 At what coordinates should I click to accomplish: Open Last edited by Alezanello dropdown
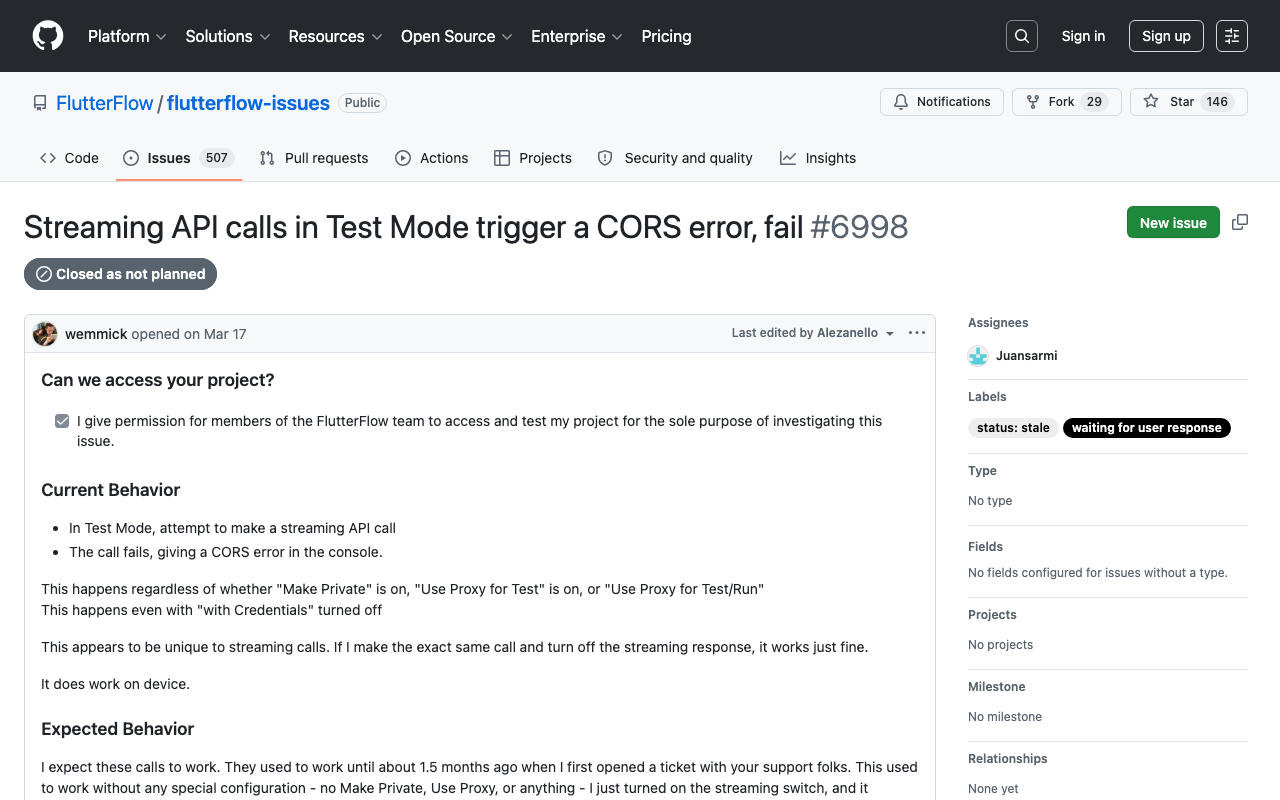click(813, 333)
